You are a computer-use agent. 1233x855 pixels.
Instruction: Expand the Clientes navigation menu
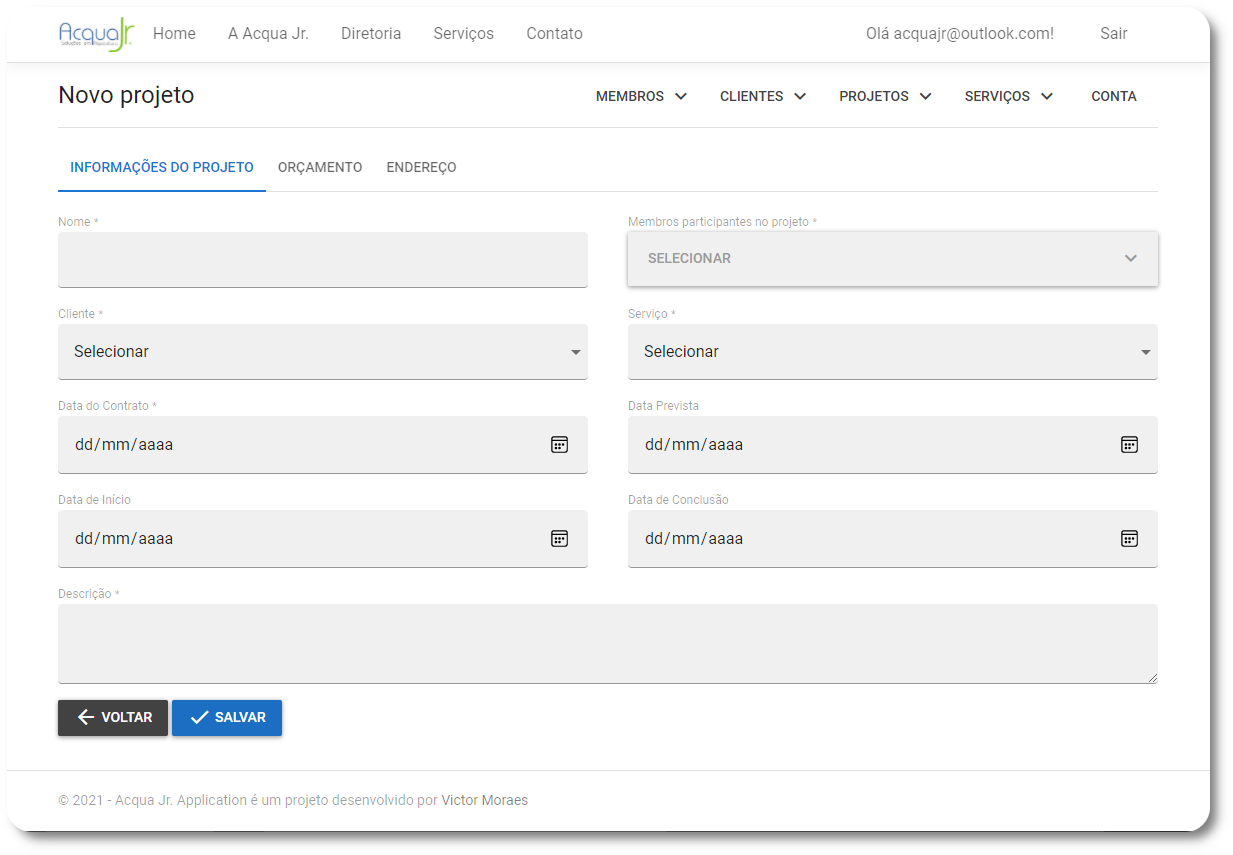762,96
